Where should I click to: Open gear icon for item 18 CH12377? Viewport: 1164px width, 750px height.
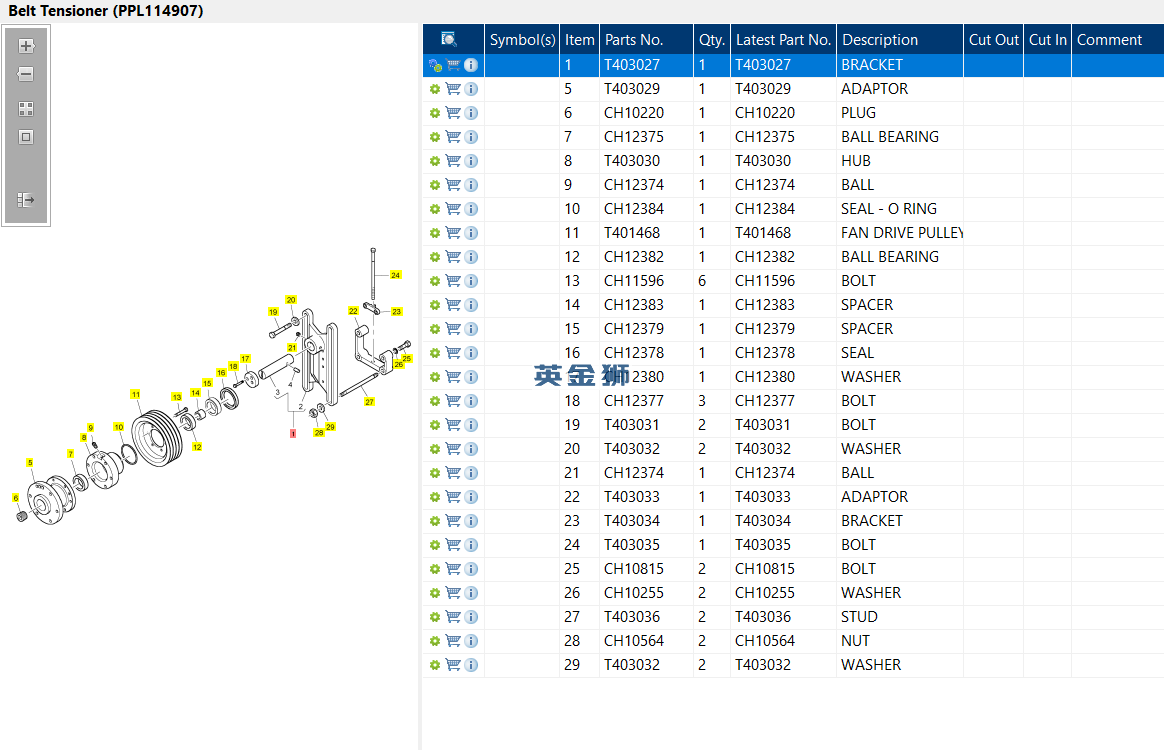[435, 401]
